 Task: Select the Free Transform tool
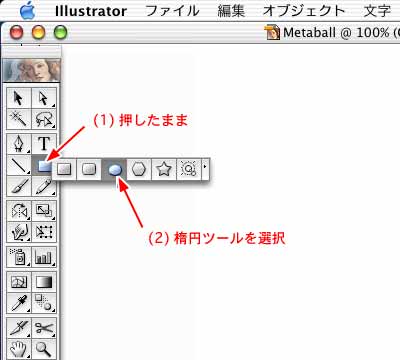(x=44, y=232)
